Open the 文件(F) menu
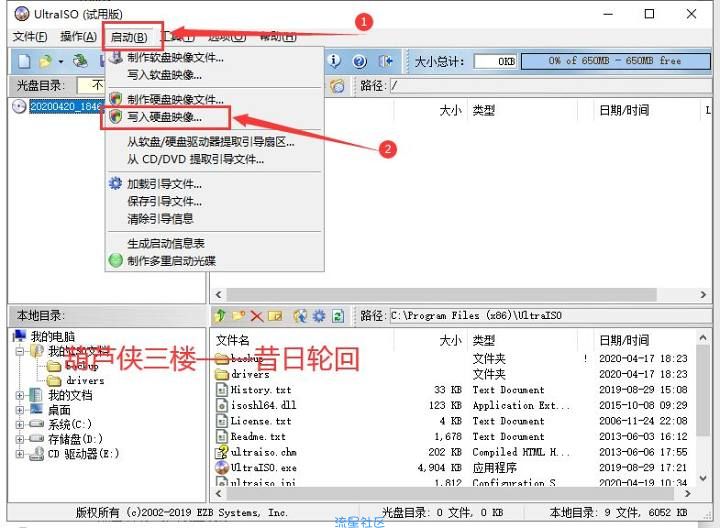Image resolution: width=720 pixels, height=528 pixels. coord(30,37)
